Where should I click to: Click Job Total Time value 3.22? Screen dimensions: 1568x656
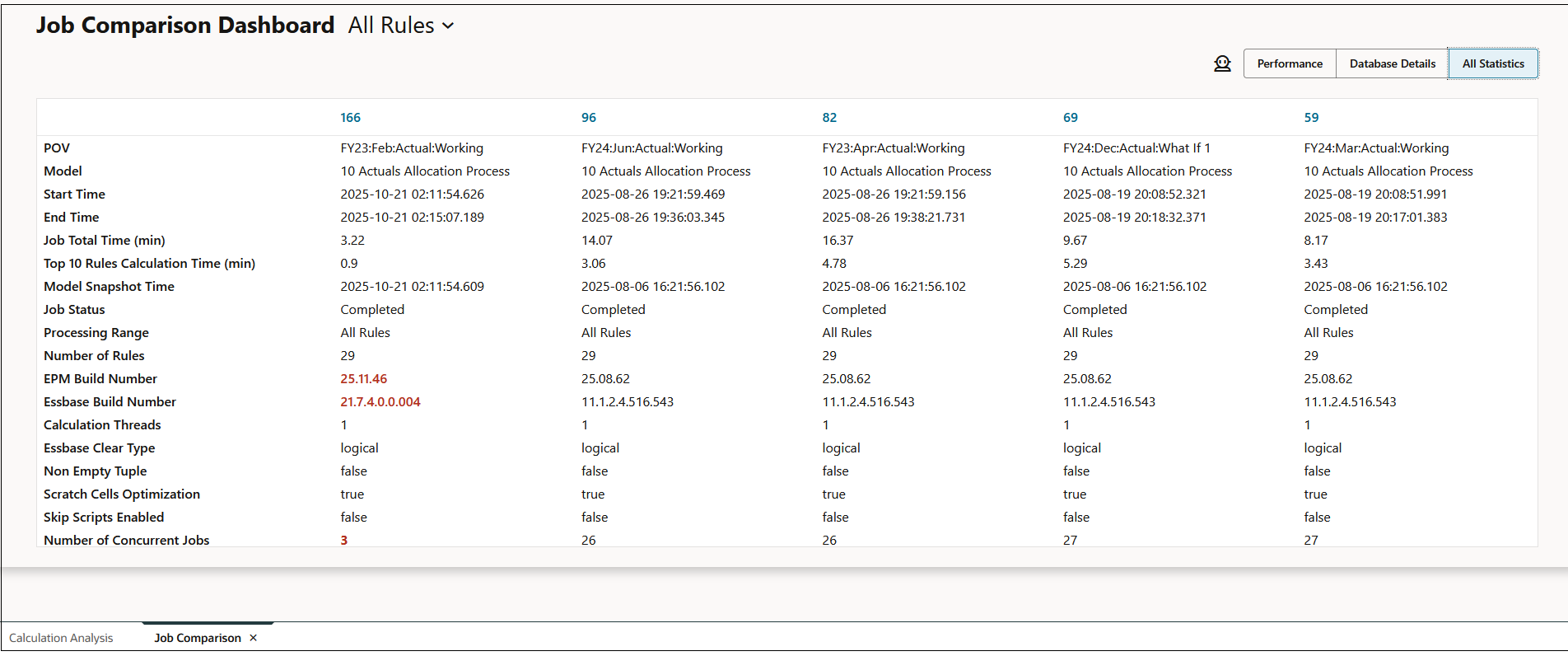pyautogui.click(x=352, y=241)
